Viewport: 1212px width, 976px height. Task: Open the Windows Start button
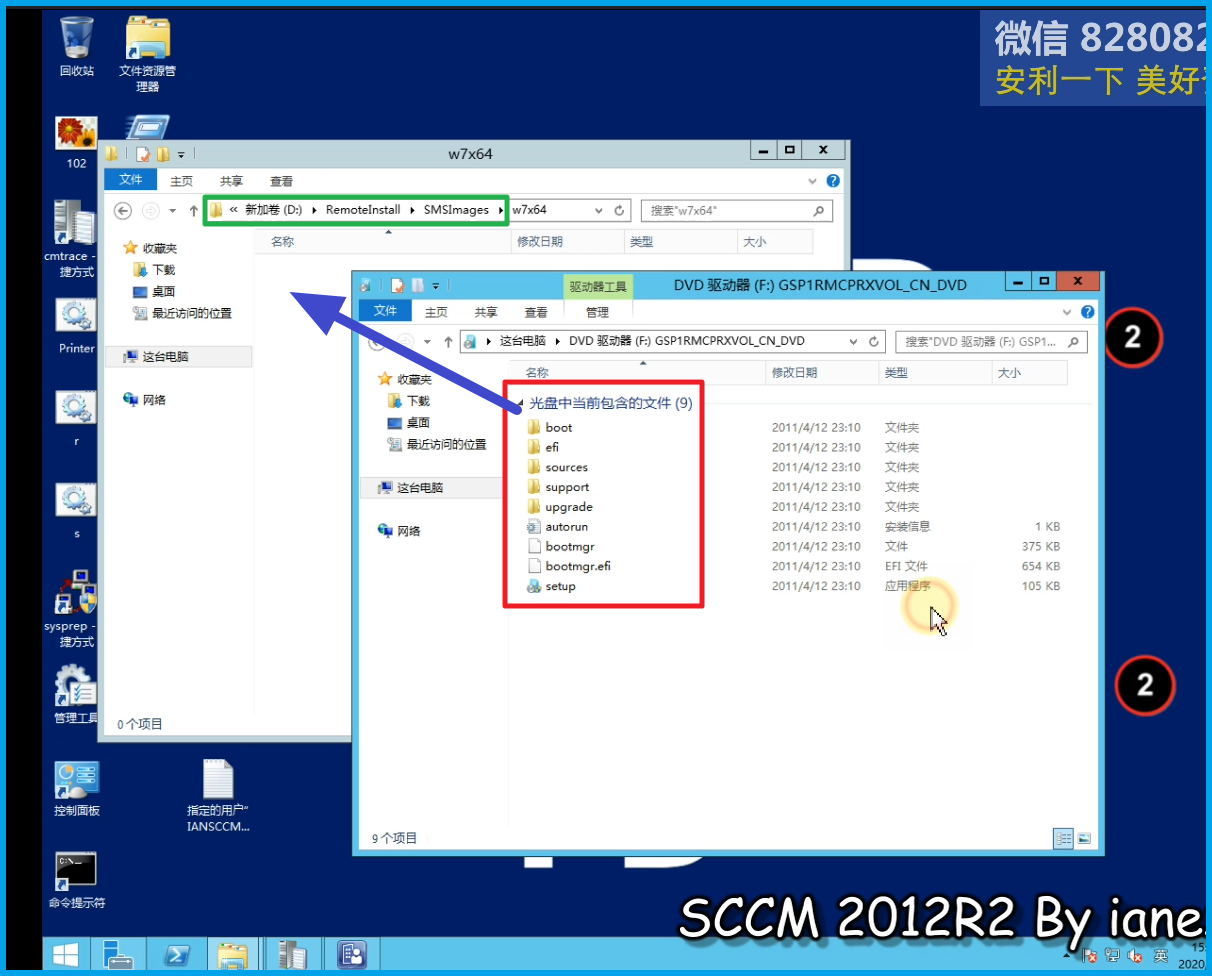point(67,955)
